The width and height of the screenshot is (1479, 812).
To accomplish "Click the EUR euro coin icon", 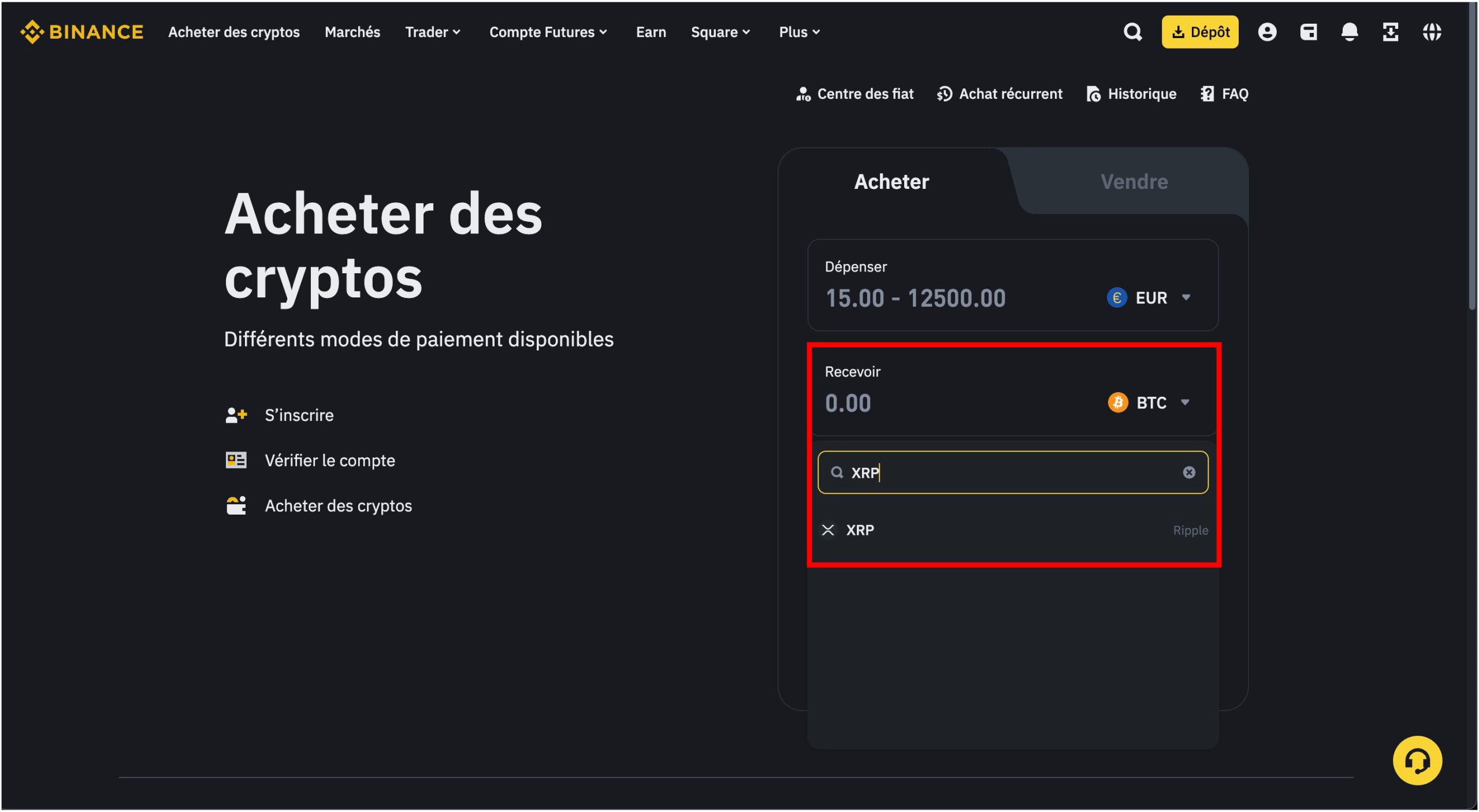I will [1116, 298].
